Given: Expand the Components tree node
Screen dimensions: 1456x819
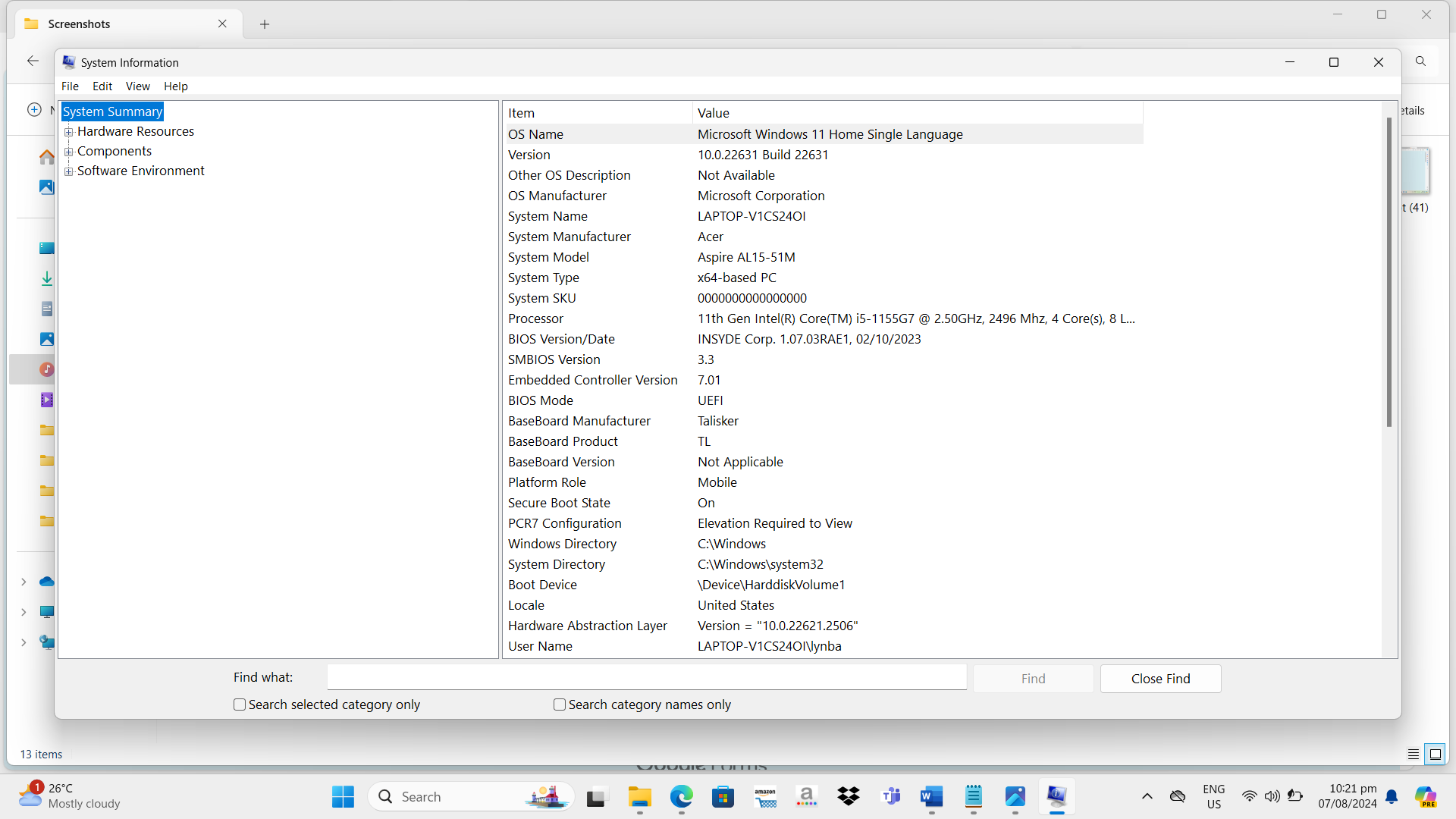Looking at the screenshot, I should coord(69,152).
